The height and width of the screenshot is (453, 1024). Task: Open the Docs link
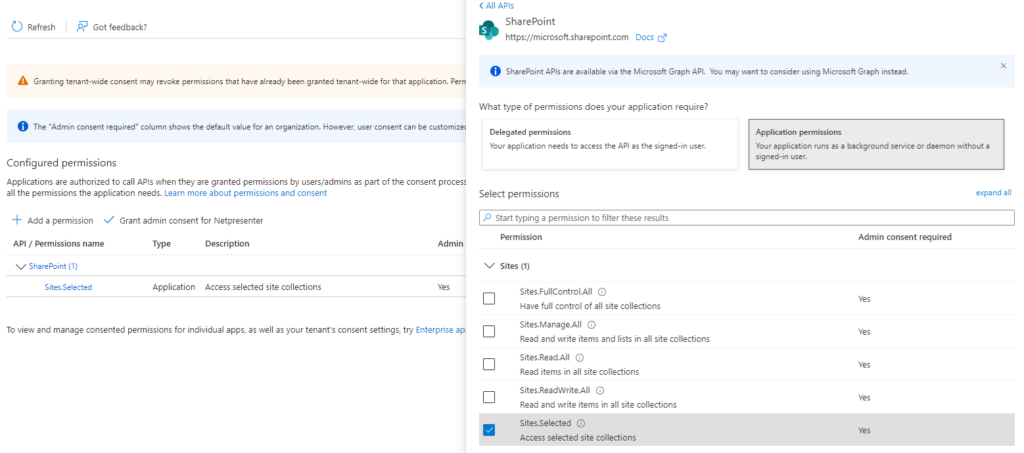(x=644, y=37)
